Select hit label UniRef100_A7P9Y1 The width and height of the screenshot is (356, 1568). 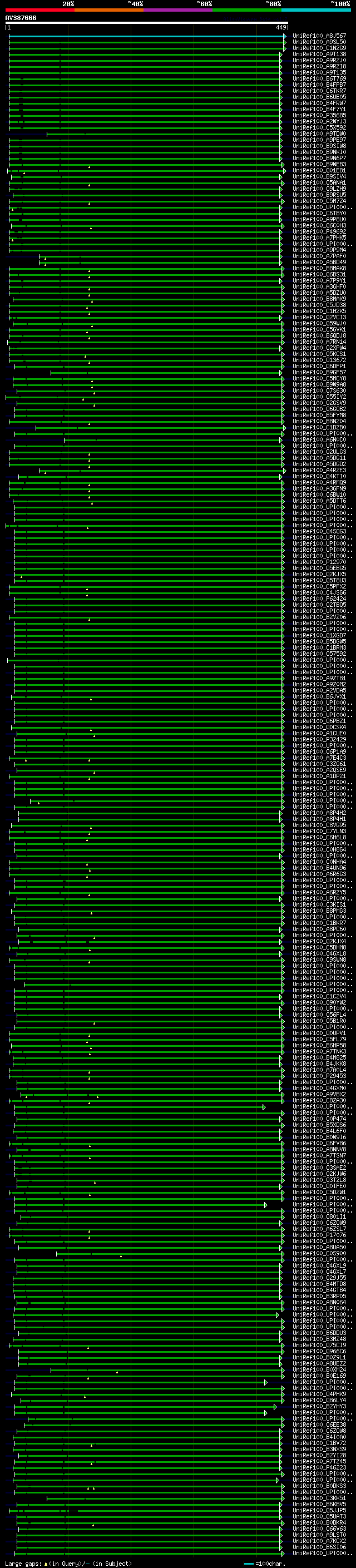319,280
